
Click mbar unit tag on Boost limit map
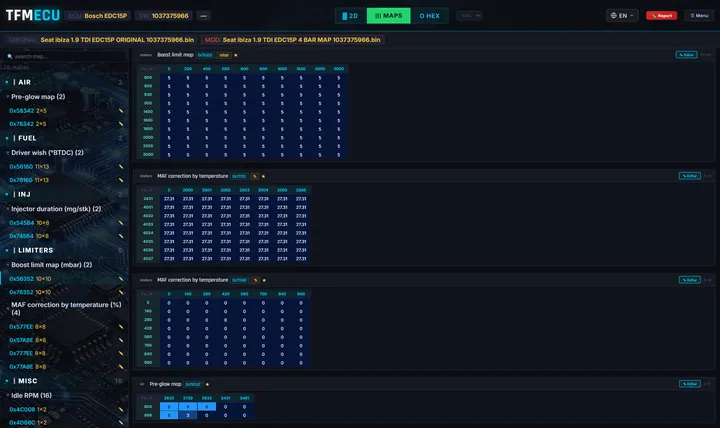coord(224,55)
